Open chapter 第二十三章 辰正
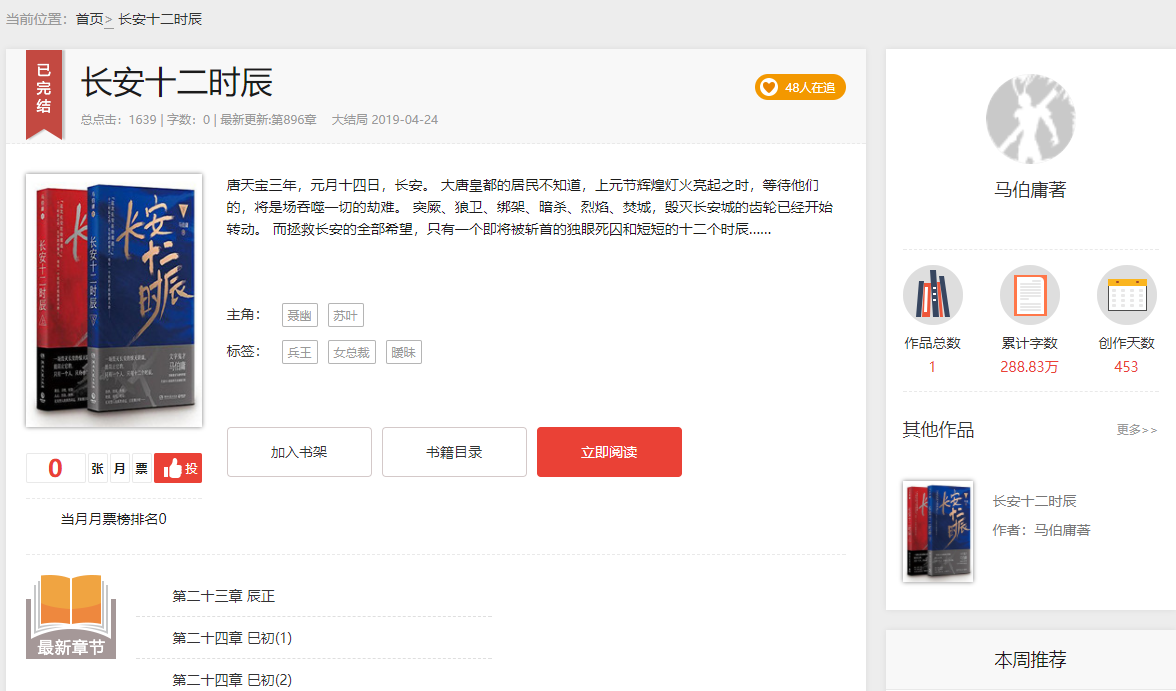This screenshot has height=691, width=1176. tap(223, 596)
